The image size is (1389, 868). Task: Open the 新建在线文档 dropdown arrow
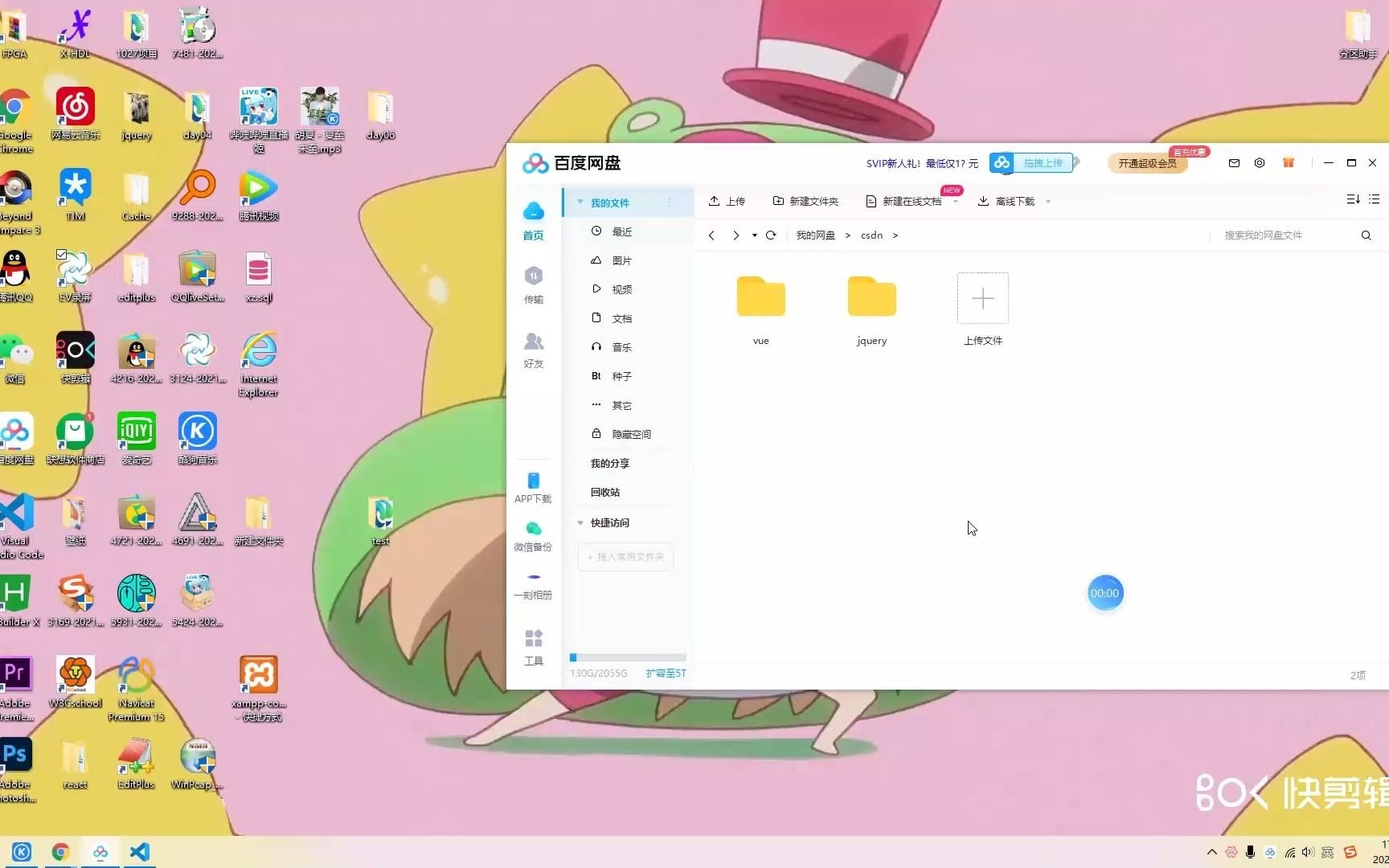tap(955, 202)
